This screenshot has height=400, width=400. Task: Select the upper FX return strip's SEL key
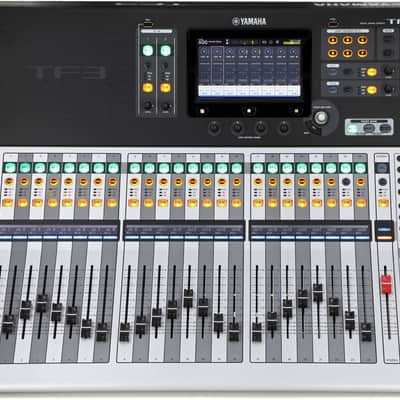[333, 72]
